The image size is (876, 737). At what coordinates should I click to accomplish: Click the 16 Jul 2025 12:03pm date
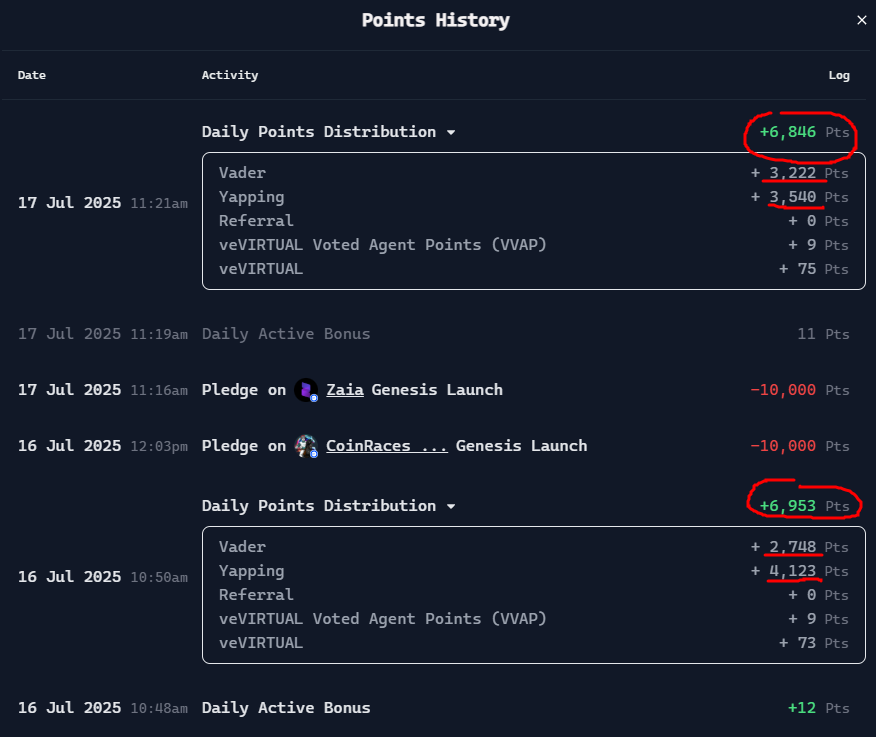[x=103, y=446]
